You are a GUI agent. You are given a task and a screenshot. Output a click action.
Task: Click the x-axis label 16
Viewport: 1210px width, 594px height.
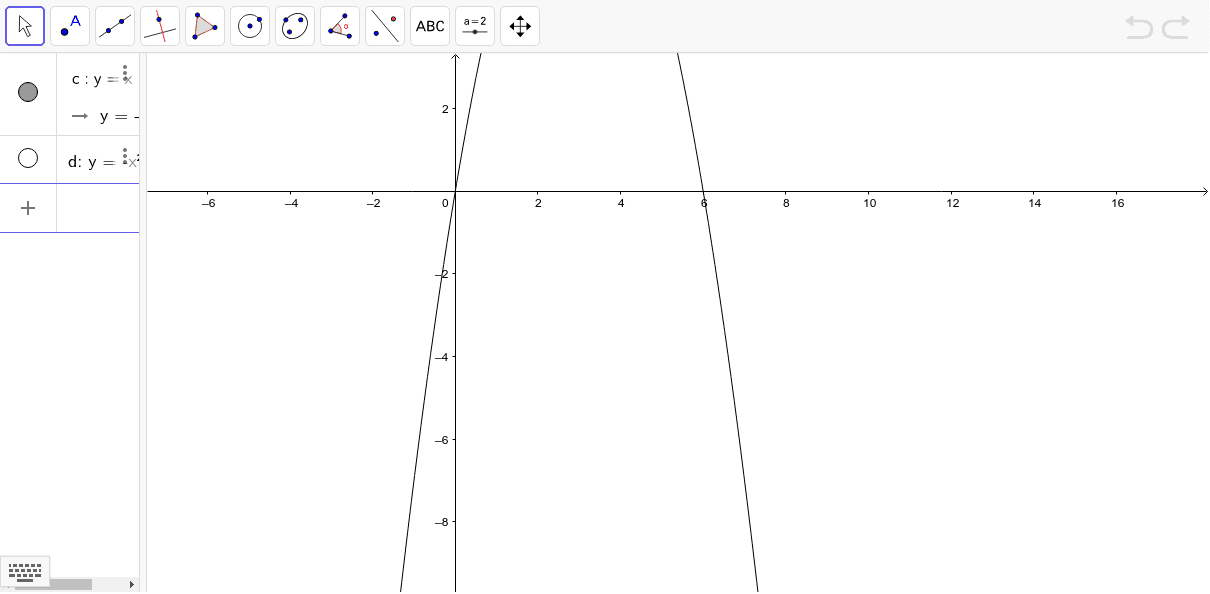1118,203
